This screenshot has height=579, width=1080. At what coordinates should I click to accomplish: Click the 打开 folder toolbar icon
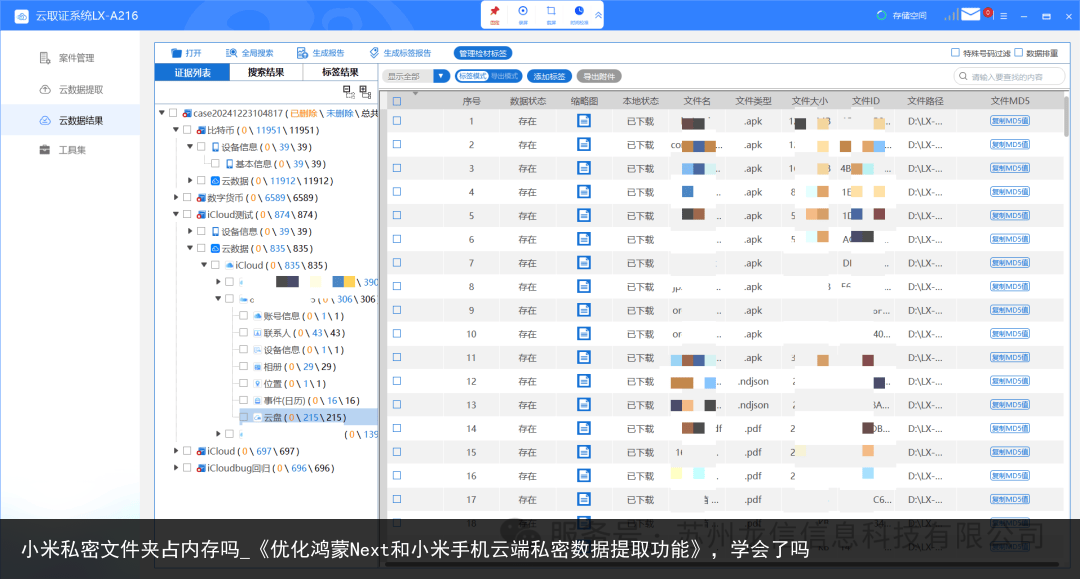[176, 53]
